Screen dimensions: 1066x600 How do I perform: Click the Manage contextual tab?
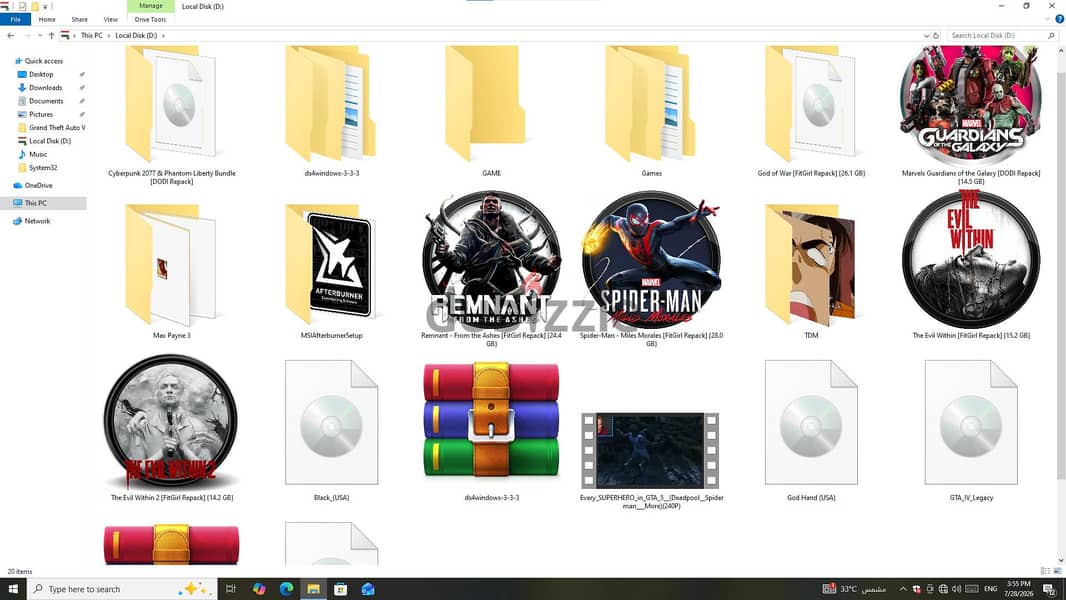point(150,6)
